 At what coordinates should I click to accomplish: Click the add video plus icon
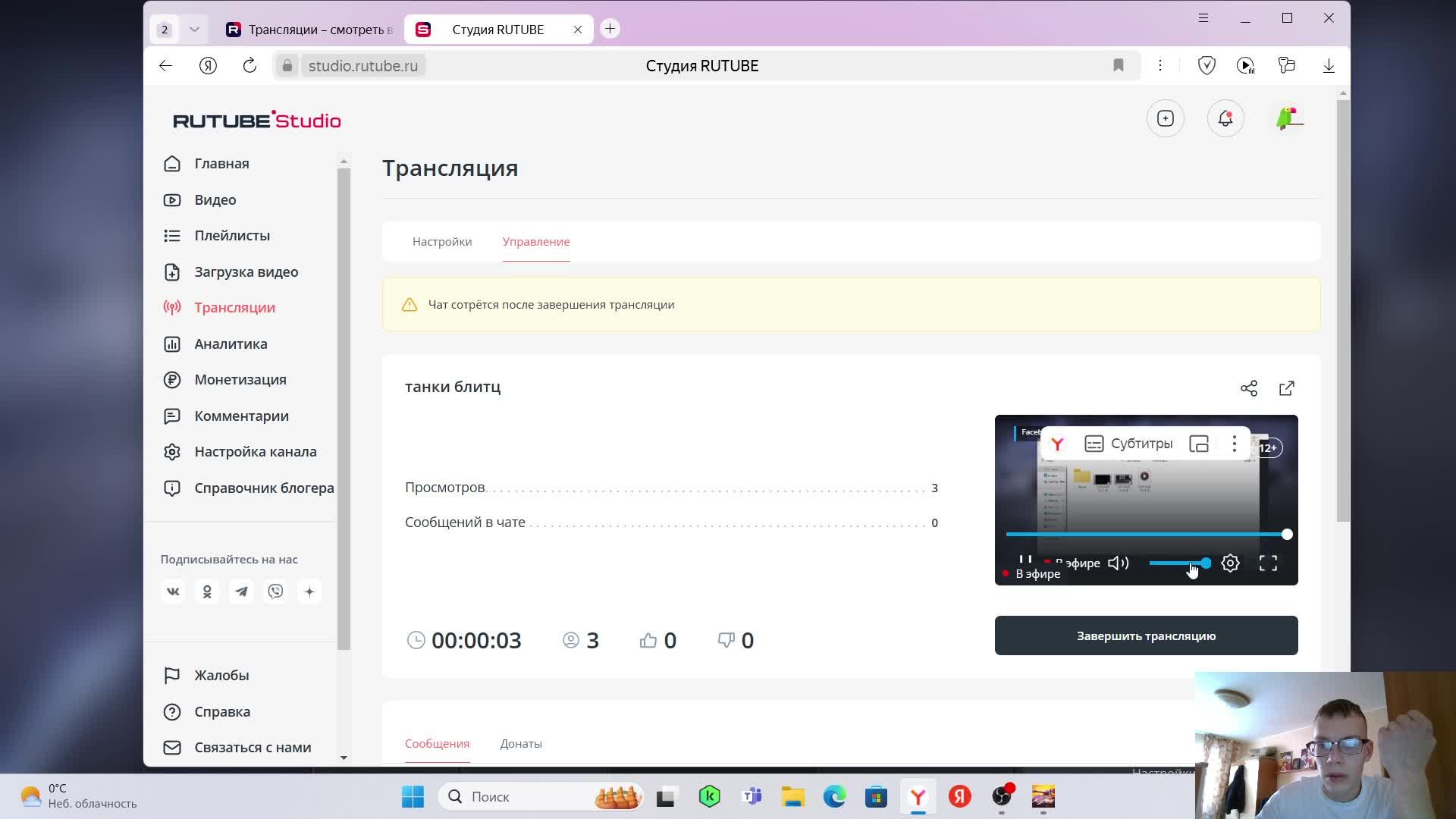click(x=1166, y=118)
